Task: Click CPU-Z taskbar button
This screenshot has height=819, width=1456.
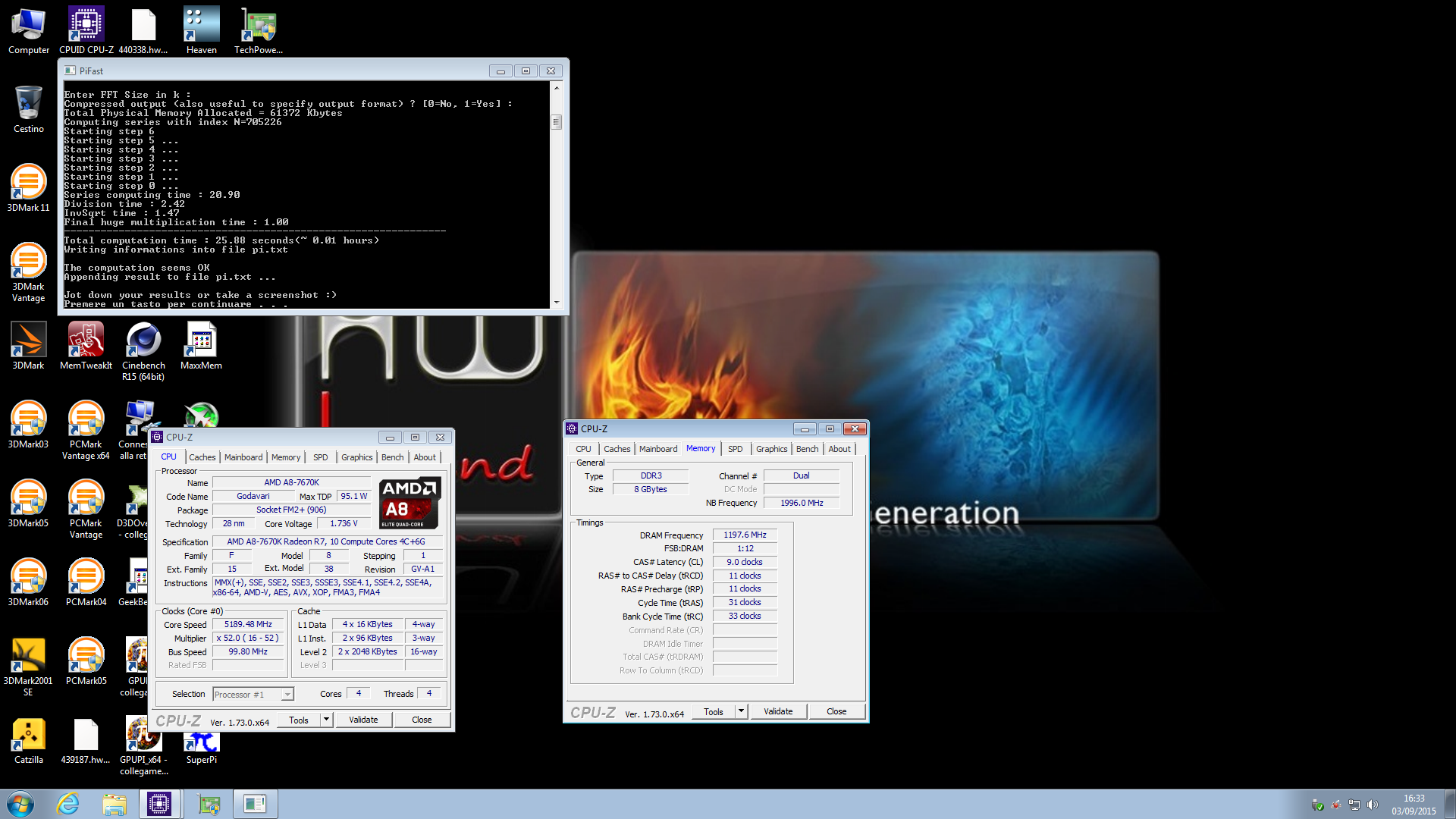Action: click(159, 804)
